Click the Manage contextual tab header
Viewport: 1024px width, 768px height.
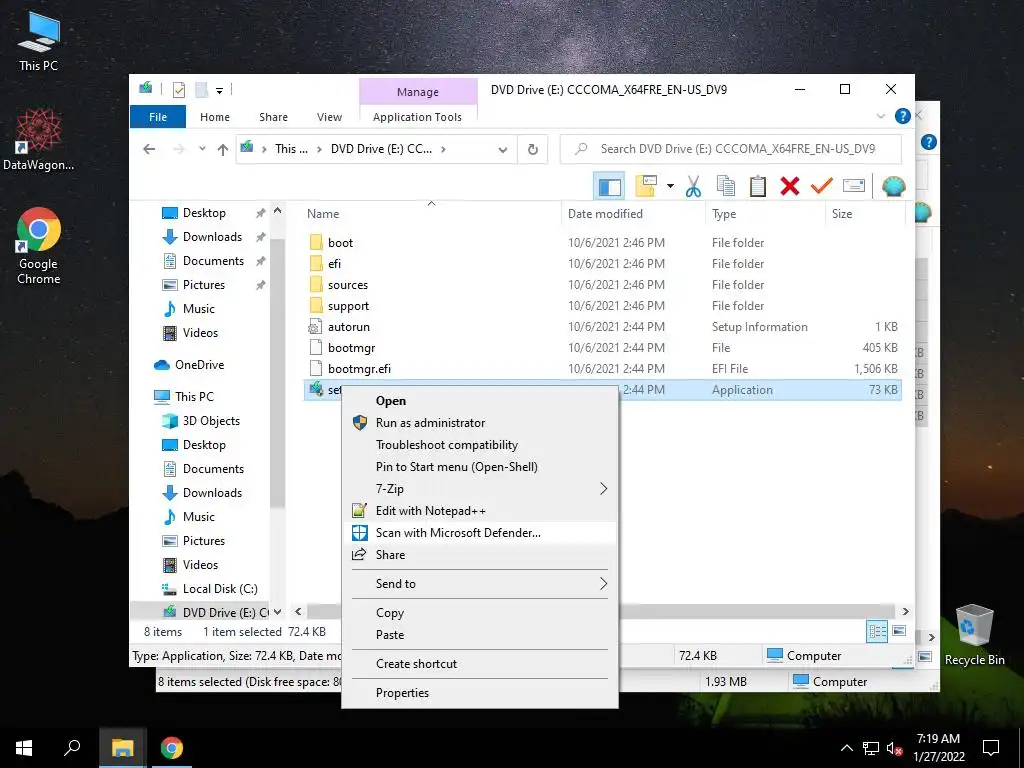pos(418,92)
